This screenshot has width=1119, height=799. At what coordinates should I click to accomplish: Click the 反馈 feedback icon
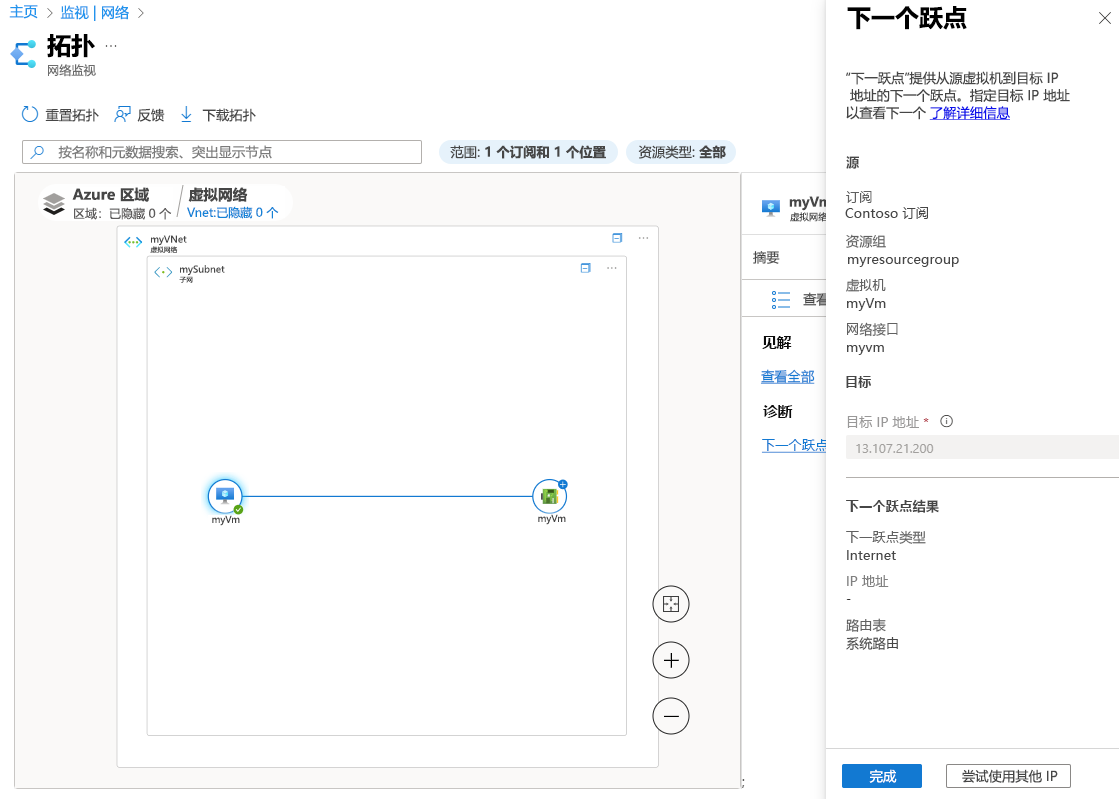click(x=121, y=114)
